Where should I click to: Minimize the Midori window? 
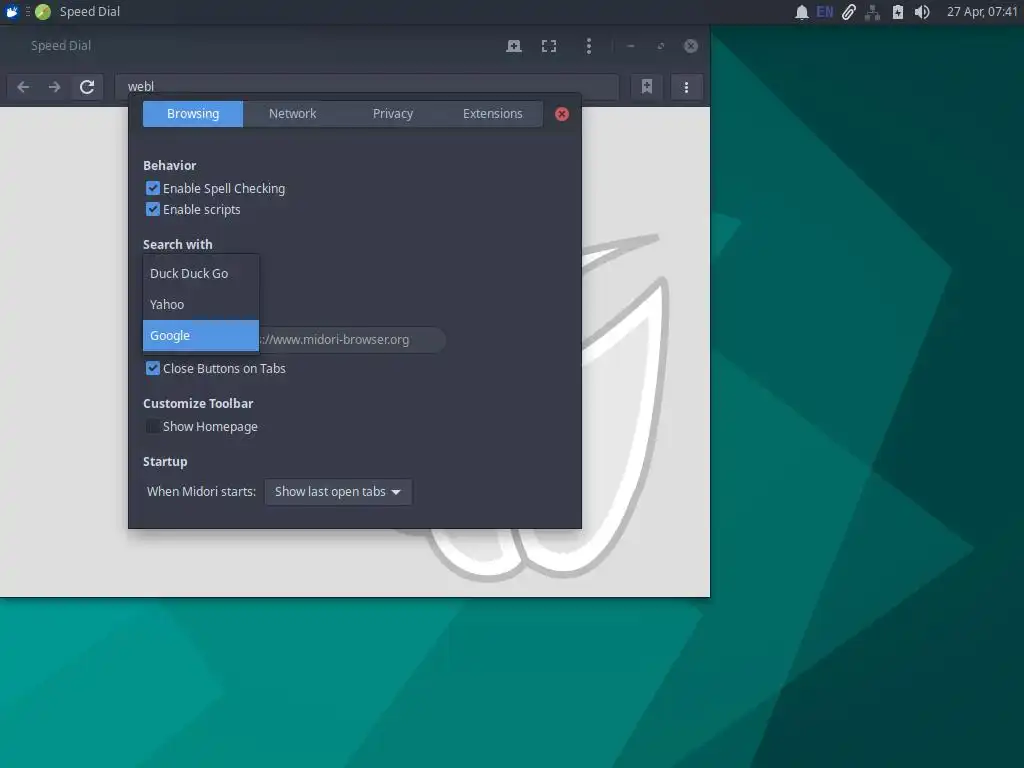click(x=630, y=46)
